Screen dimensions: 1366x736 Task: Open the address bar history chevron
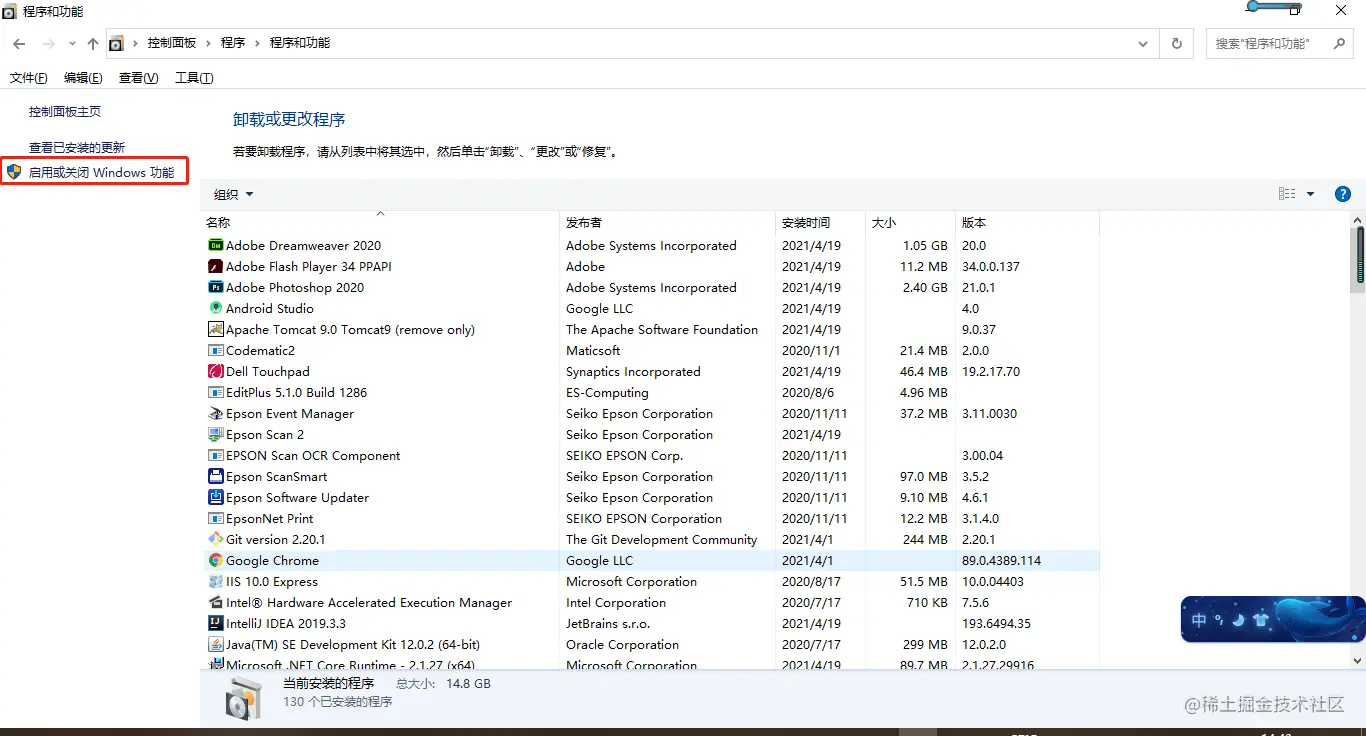click(x=1142, y=43)
